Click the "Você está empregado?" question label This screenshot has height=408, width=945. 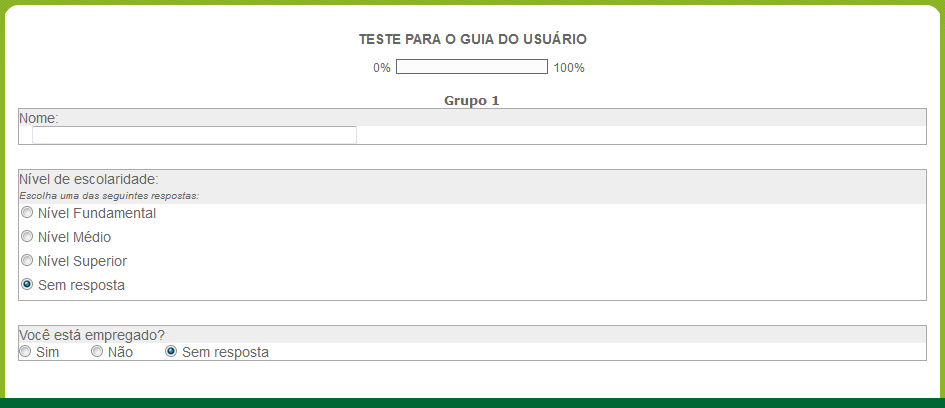coord(92,335)
